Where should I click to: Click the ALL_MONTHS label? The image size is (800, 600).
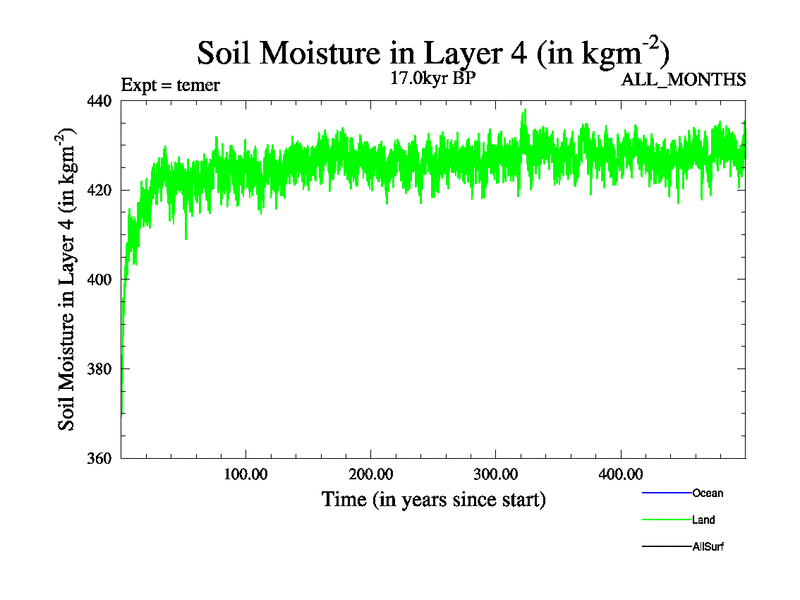coord(684,81)
